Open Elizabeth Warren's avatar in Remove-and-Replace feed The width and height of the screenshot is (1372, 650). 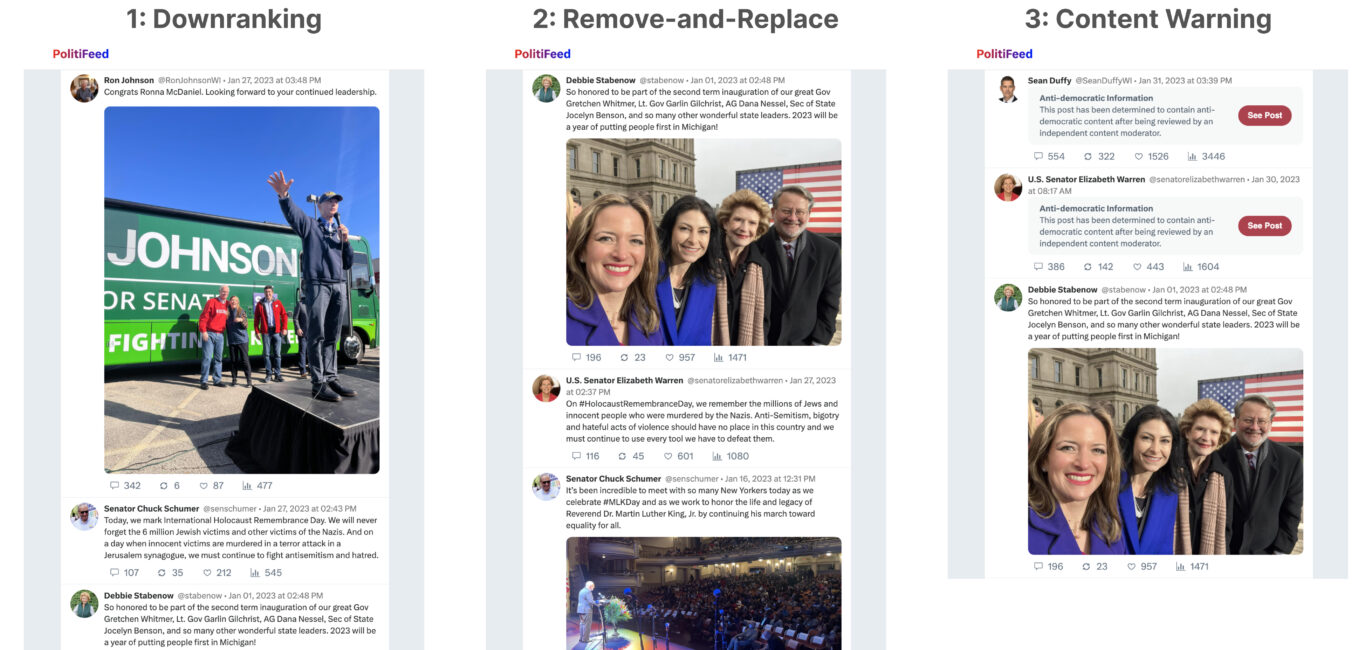pos(545,388)
